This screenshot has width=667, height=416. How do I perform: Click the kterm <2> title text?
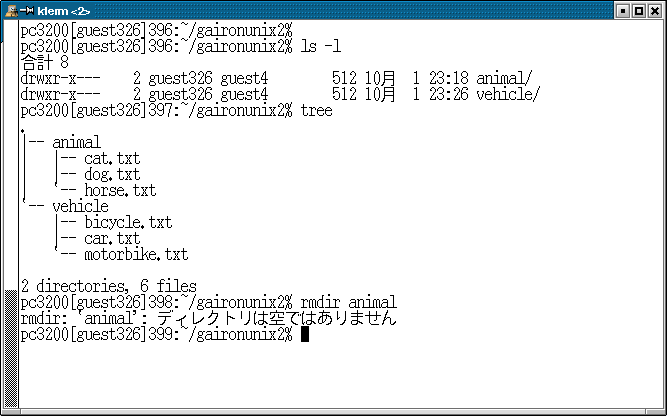tap(64, 11)
